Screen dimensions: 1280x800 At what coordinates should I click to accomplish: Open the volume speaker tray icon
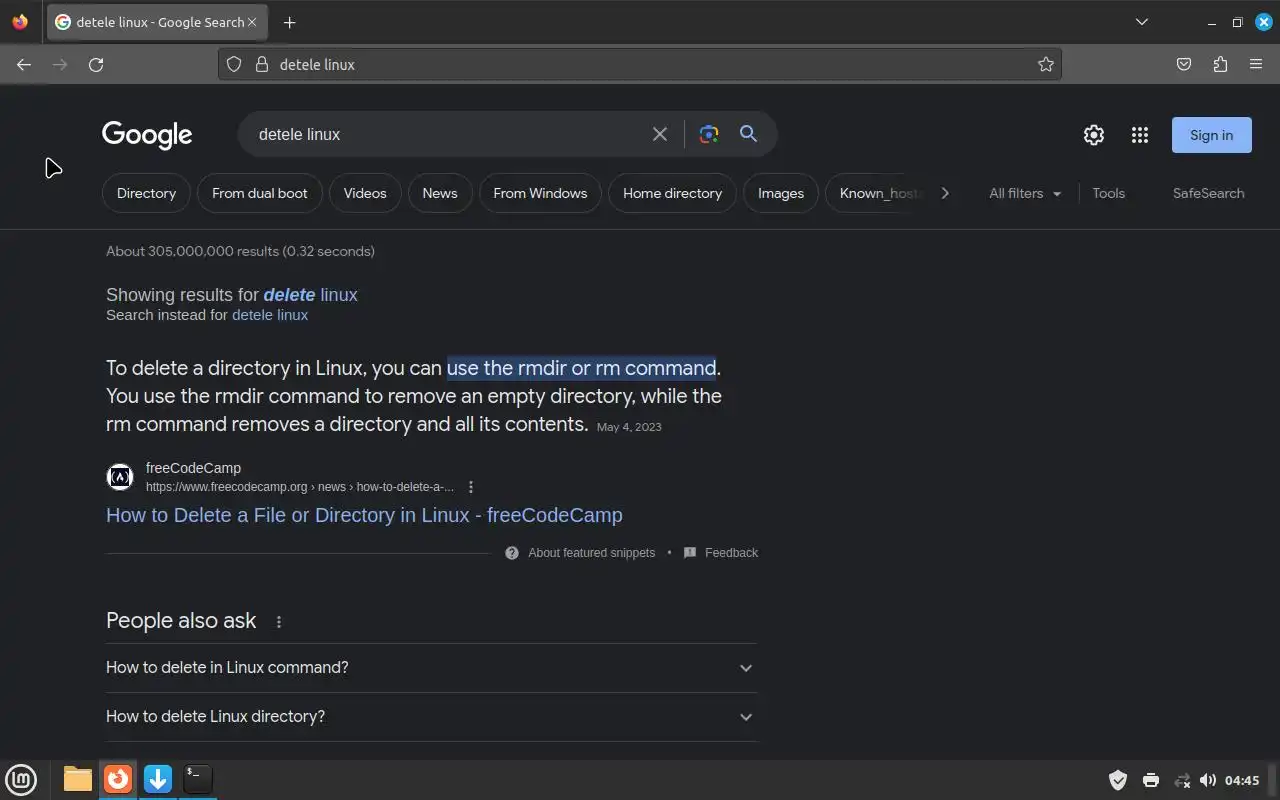1208,780
